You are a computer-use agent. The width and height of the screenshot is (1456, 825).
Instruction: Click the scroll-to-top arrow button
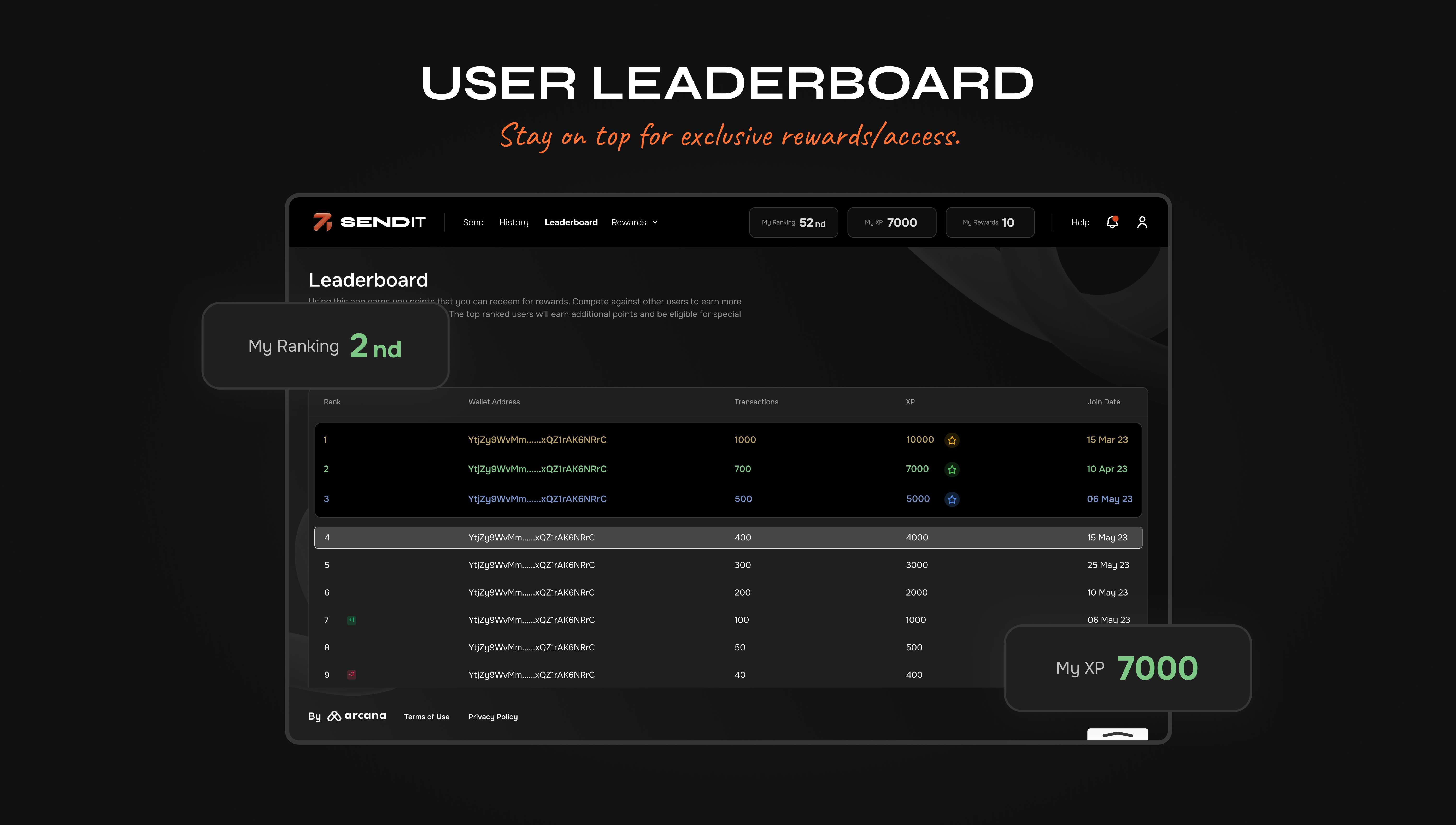pos(1117,734)
